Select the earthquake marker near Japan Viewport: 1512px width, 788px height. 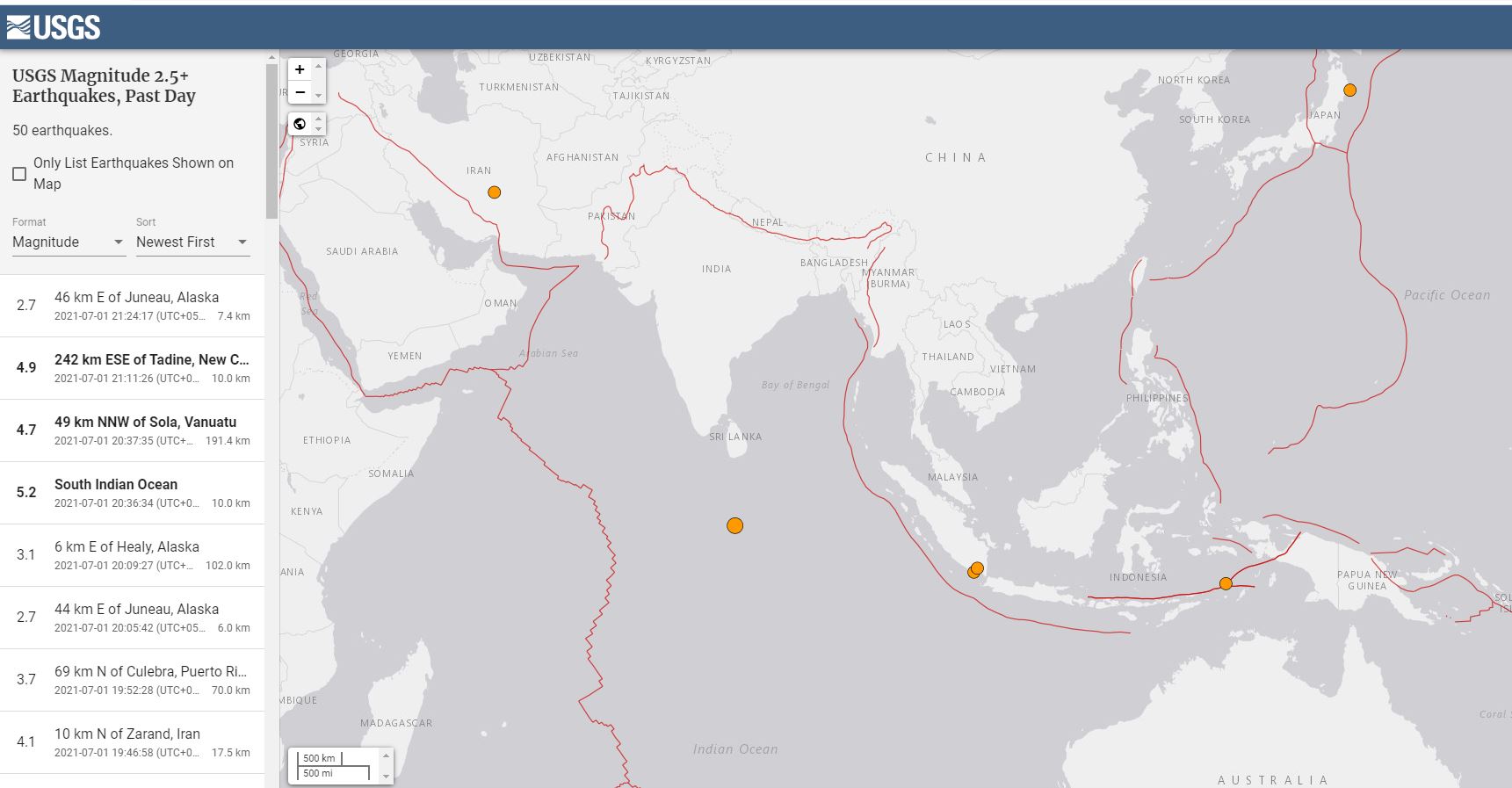(x=1350, y=90)
